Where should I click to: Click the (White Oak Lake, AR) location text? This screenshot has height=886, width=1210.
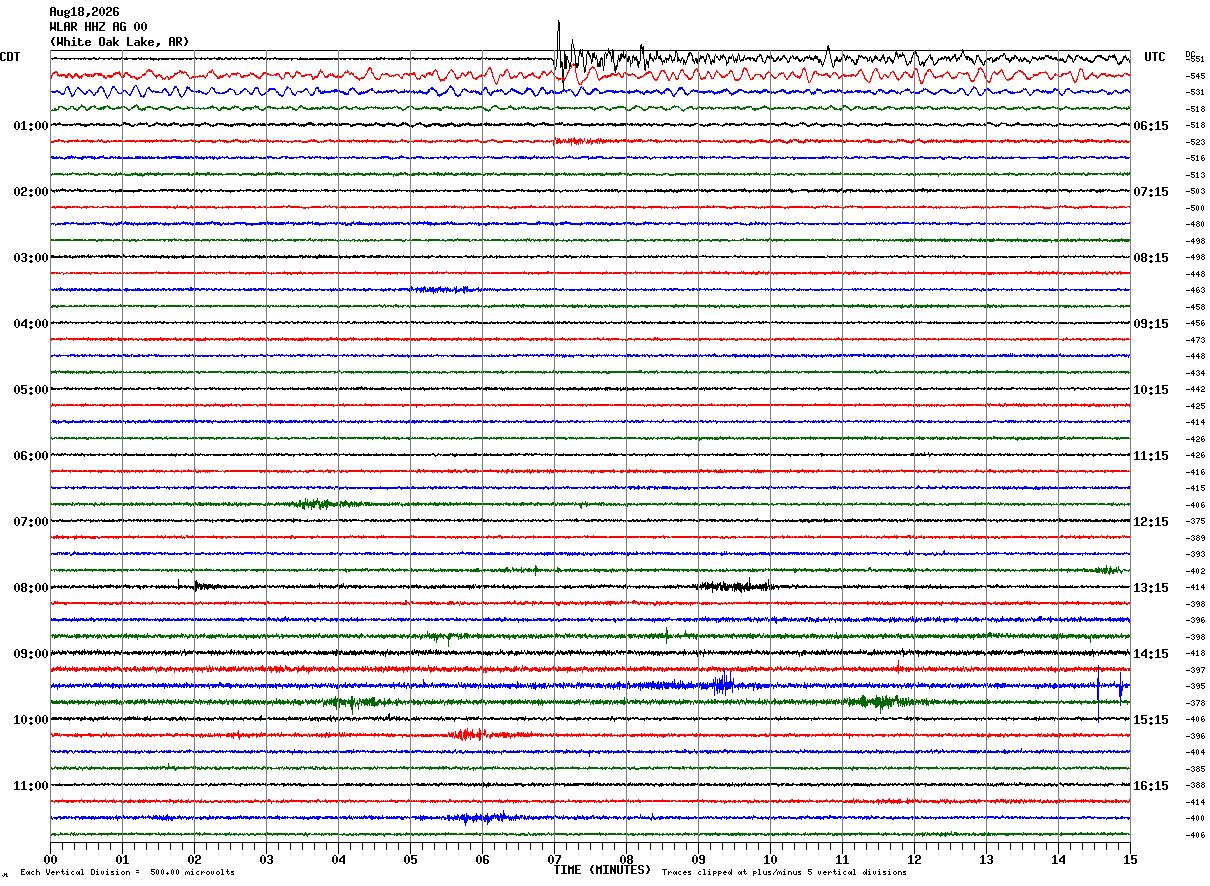click(119, 42)
